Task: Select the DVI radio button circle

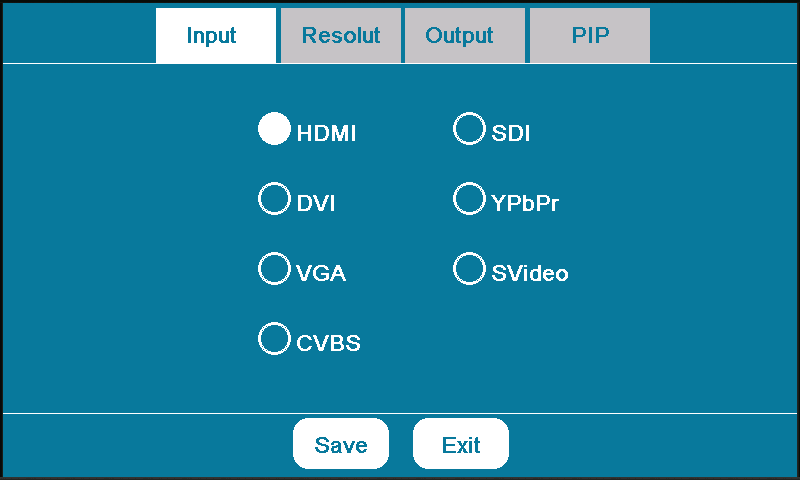Action: click(274, 199)
